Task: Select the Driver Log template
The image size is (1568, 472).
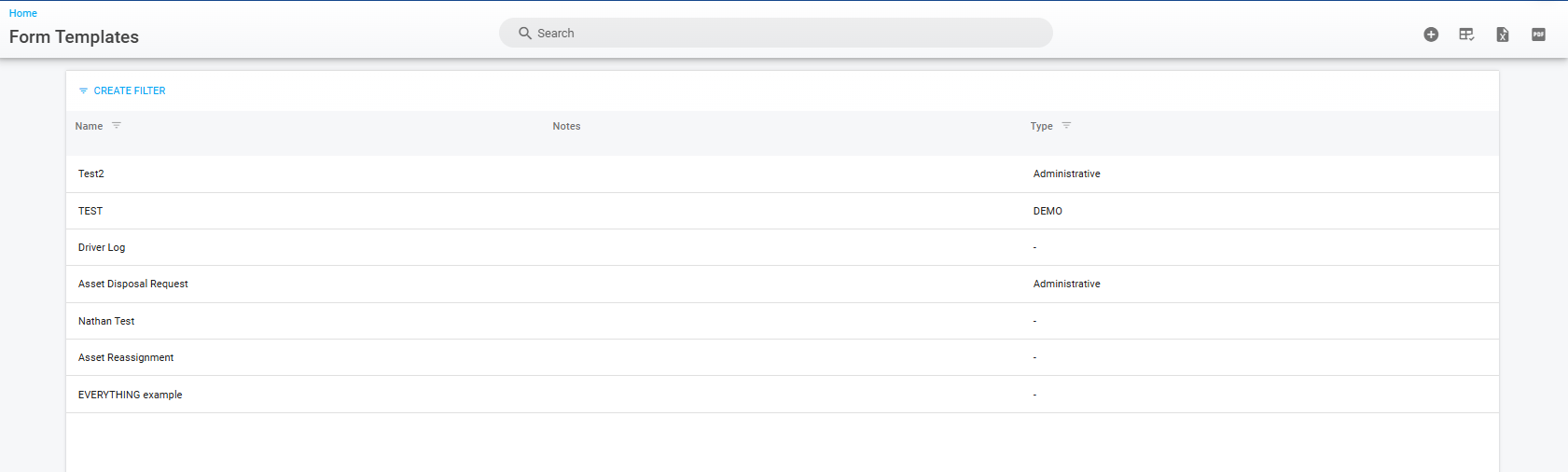Action: click(102, 247)
